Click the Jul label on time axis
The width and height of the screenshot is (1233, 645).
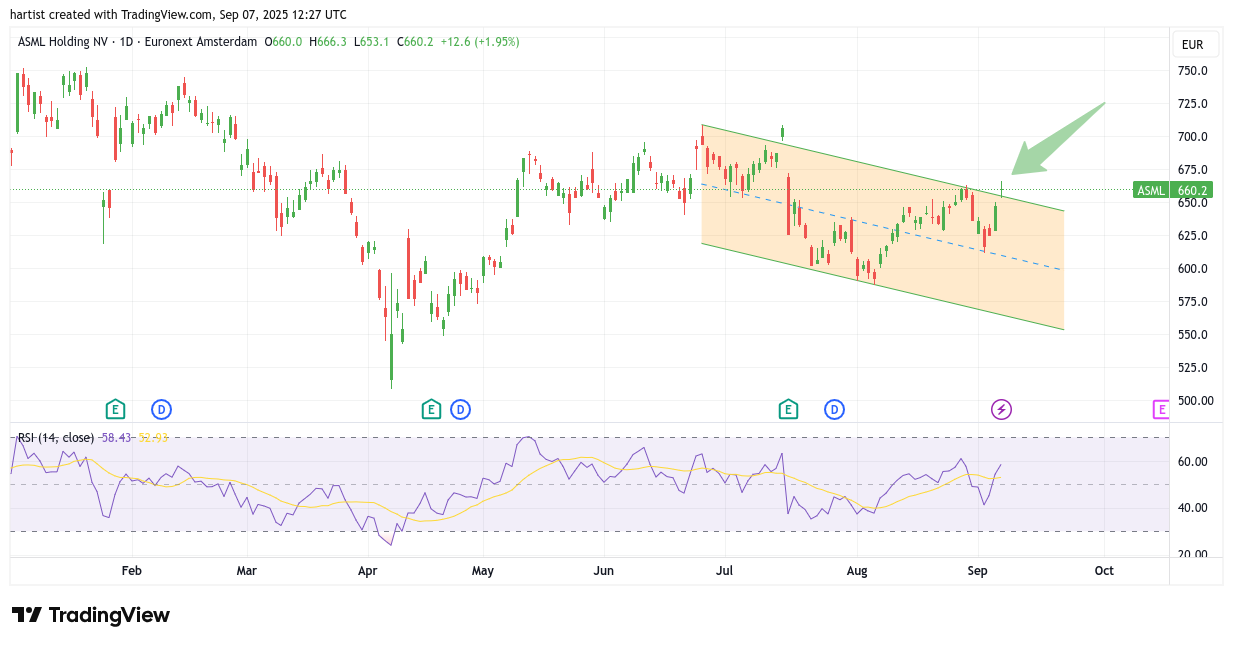click(724, 571)
